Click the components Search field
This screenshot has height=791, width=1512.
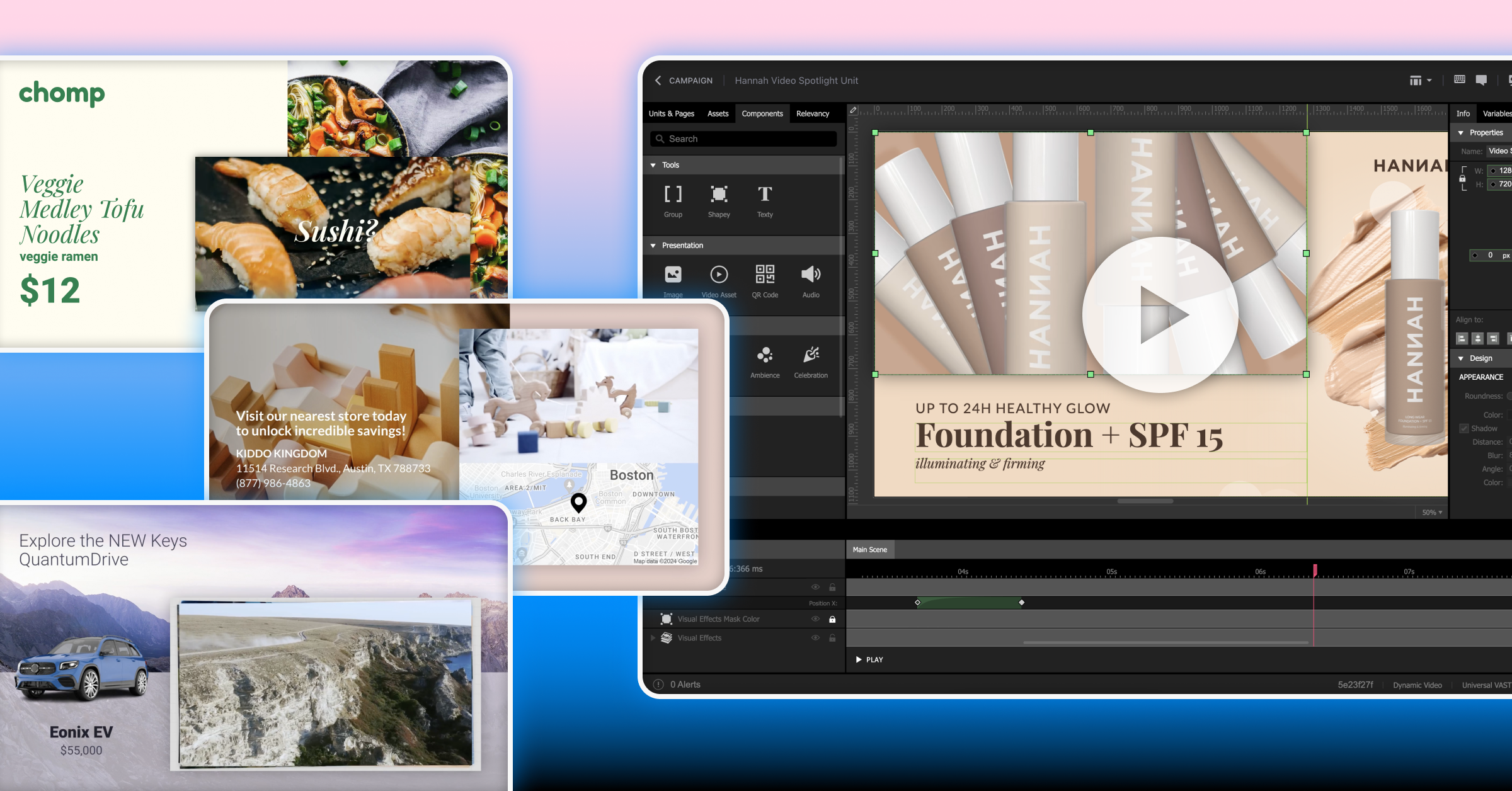tap(743, 139)
